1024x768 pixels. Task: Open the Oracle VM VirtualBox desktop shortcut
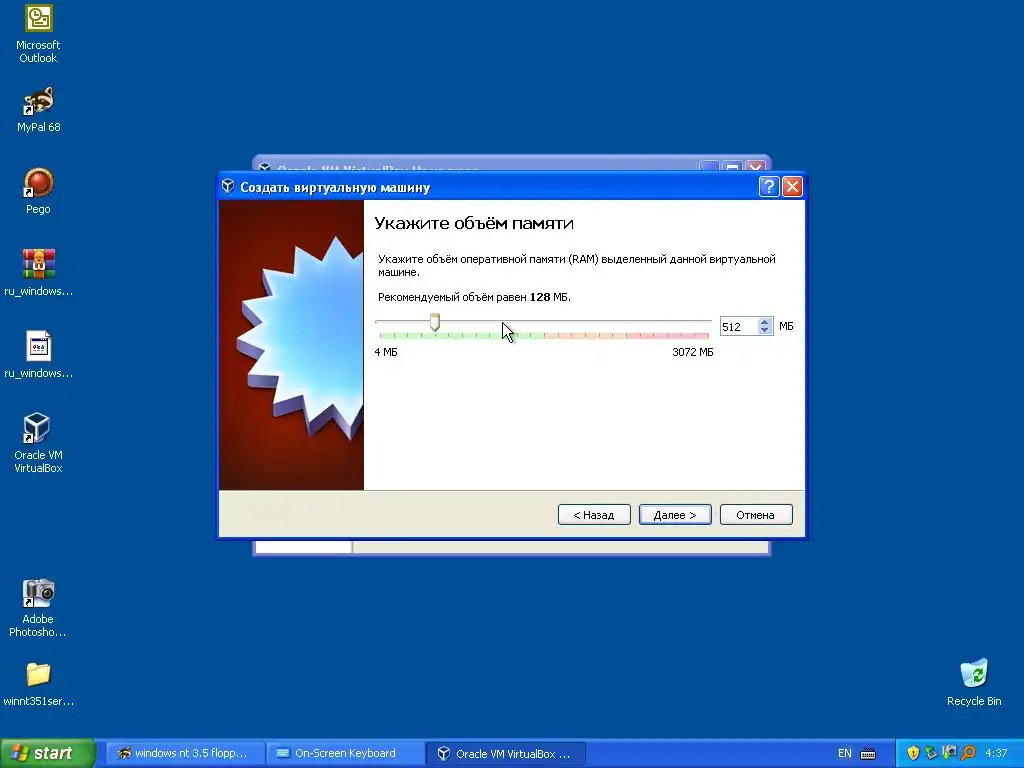tap(38, 443)
